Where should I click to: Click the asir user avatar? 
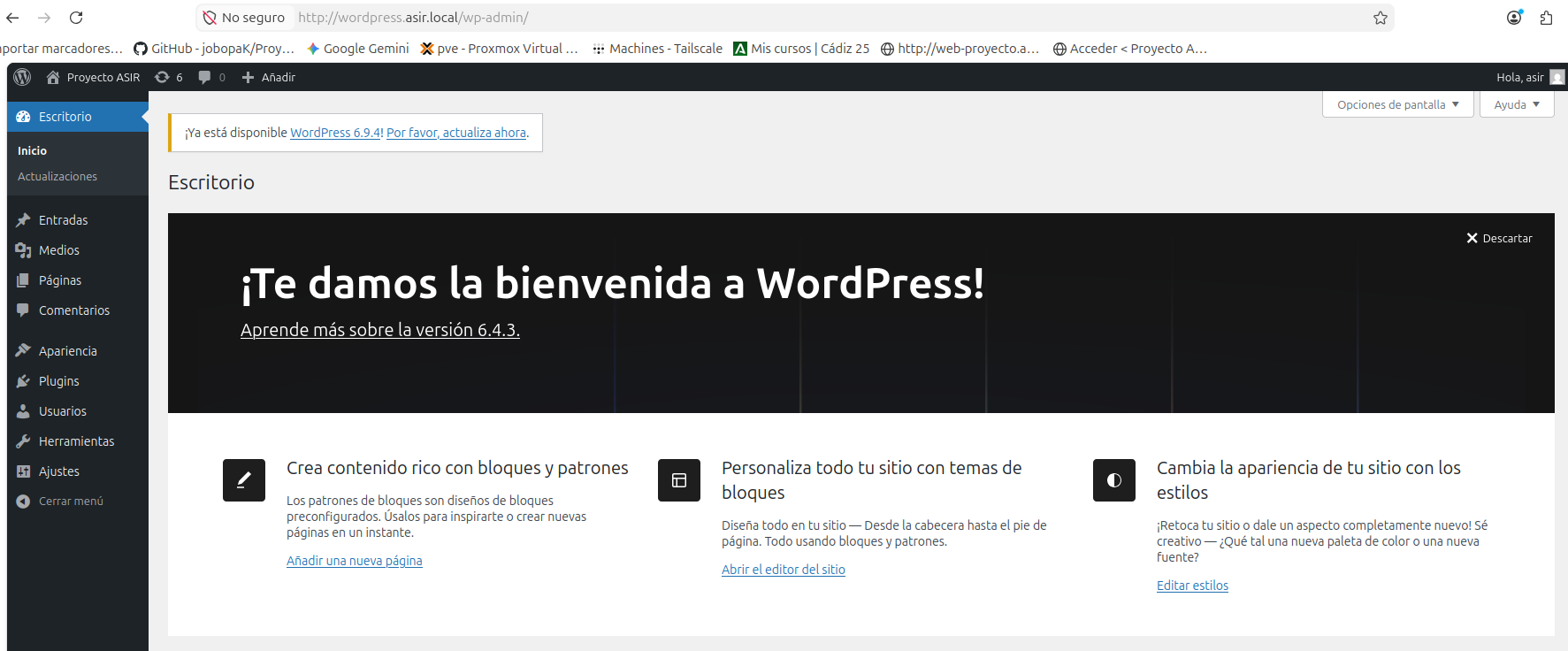[x=1557, y=77]
